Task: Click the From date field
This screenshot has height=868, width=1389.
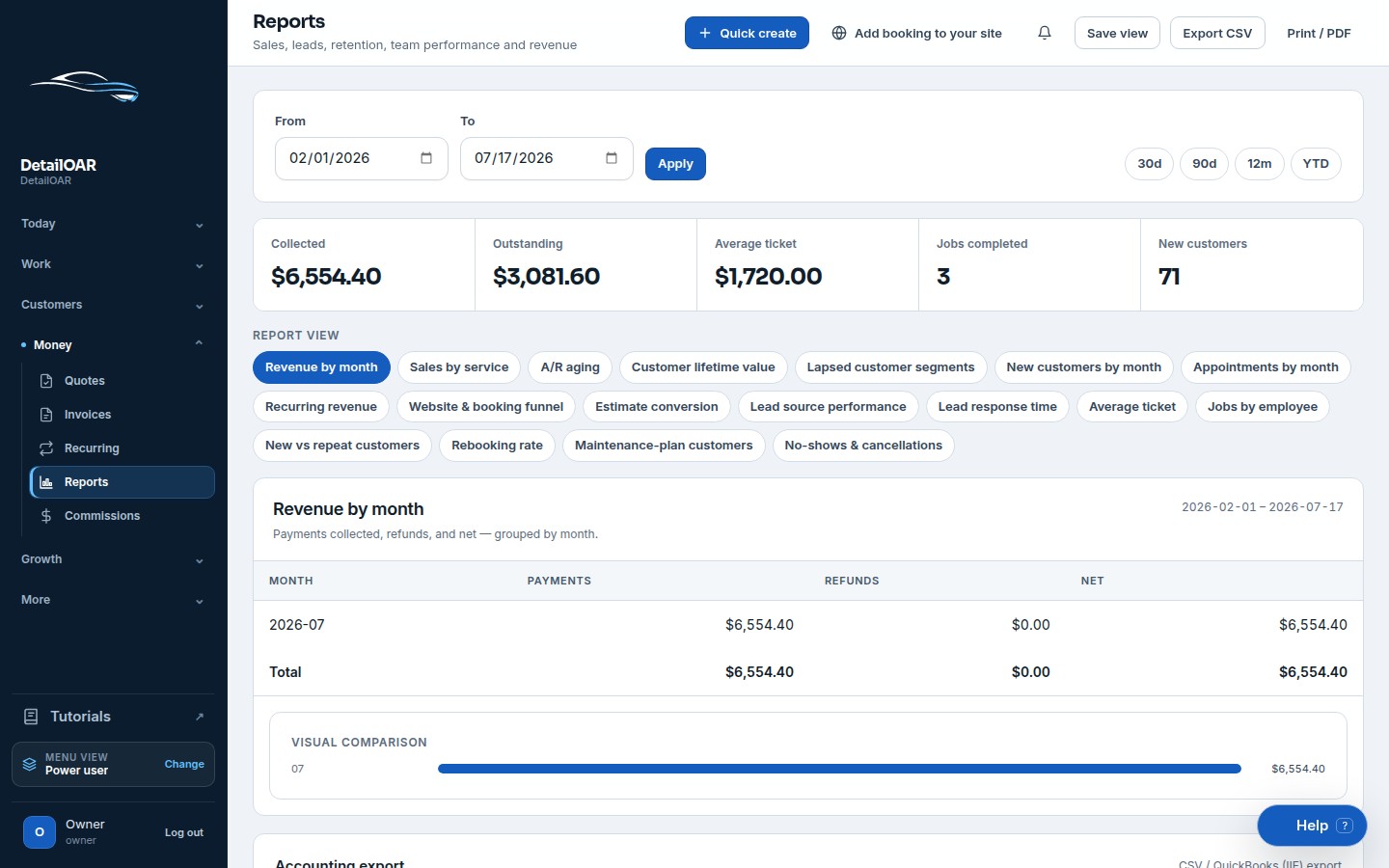Action: pos(362,158)
